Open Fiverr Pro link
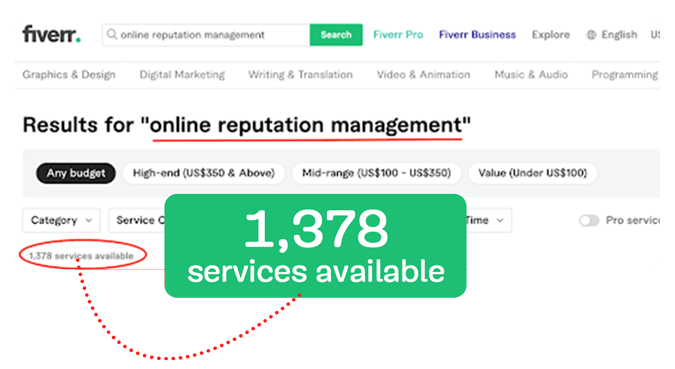The height and width of the screenshot is (369, 675). coord(398,35)
